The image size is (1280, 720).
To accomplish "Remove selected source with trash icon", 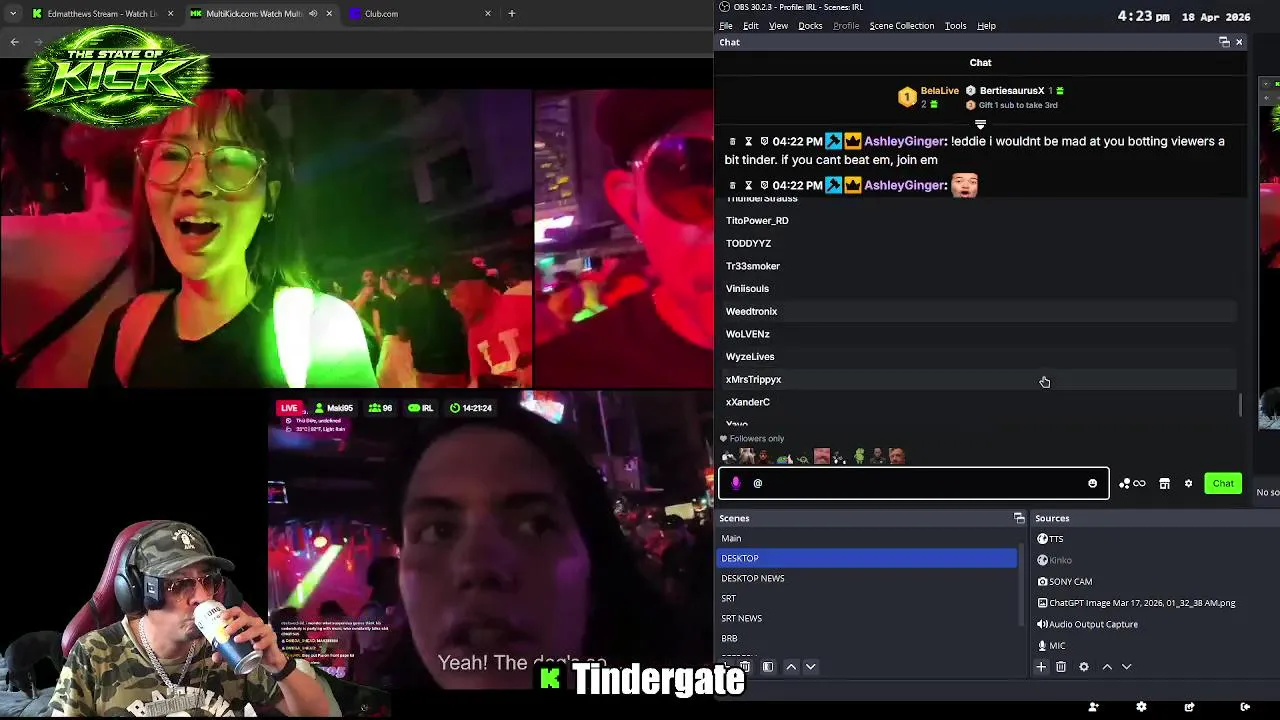I will pos(1061,667).
